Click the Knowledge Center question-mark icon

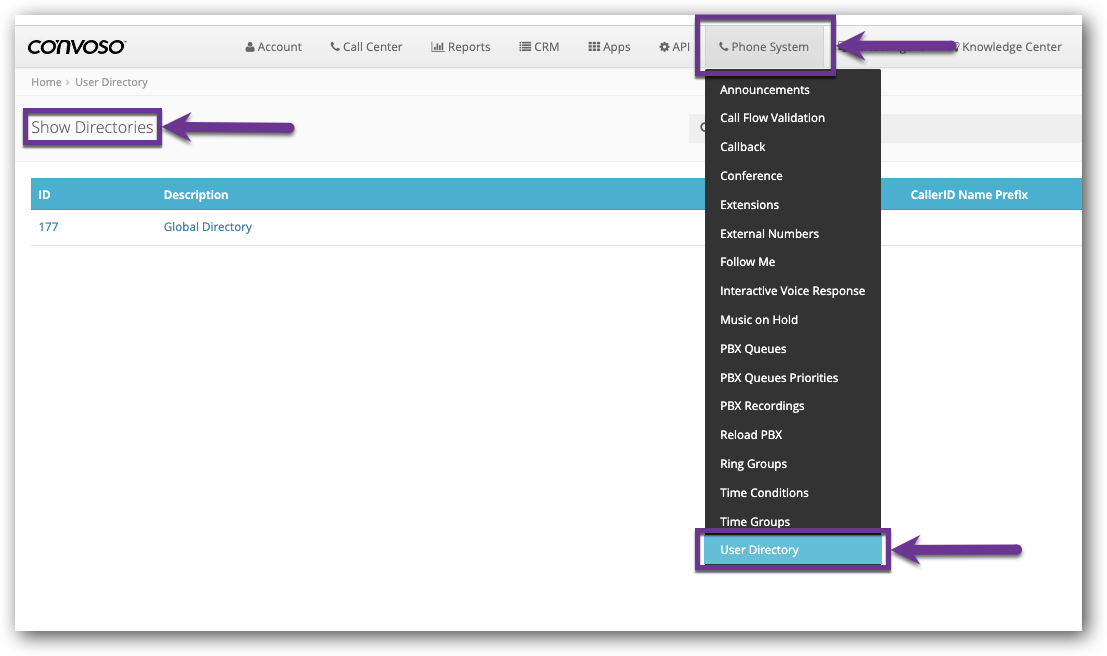coord(955,46)
